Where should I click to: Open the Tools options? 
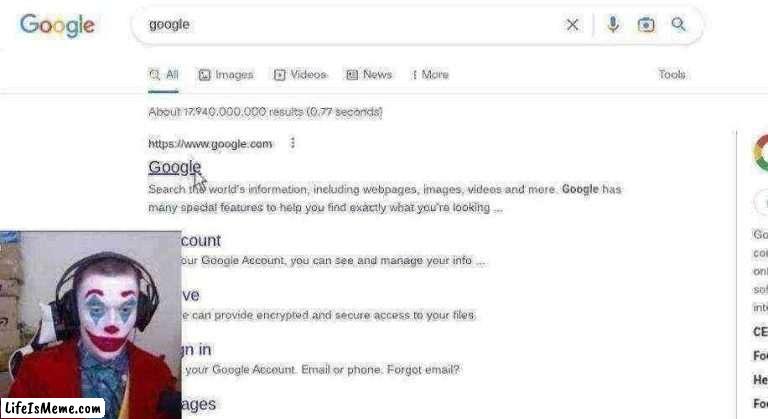click(672, 74)
